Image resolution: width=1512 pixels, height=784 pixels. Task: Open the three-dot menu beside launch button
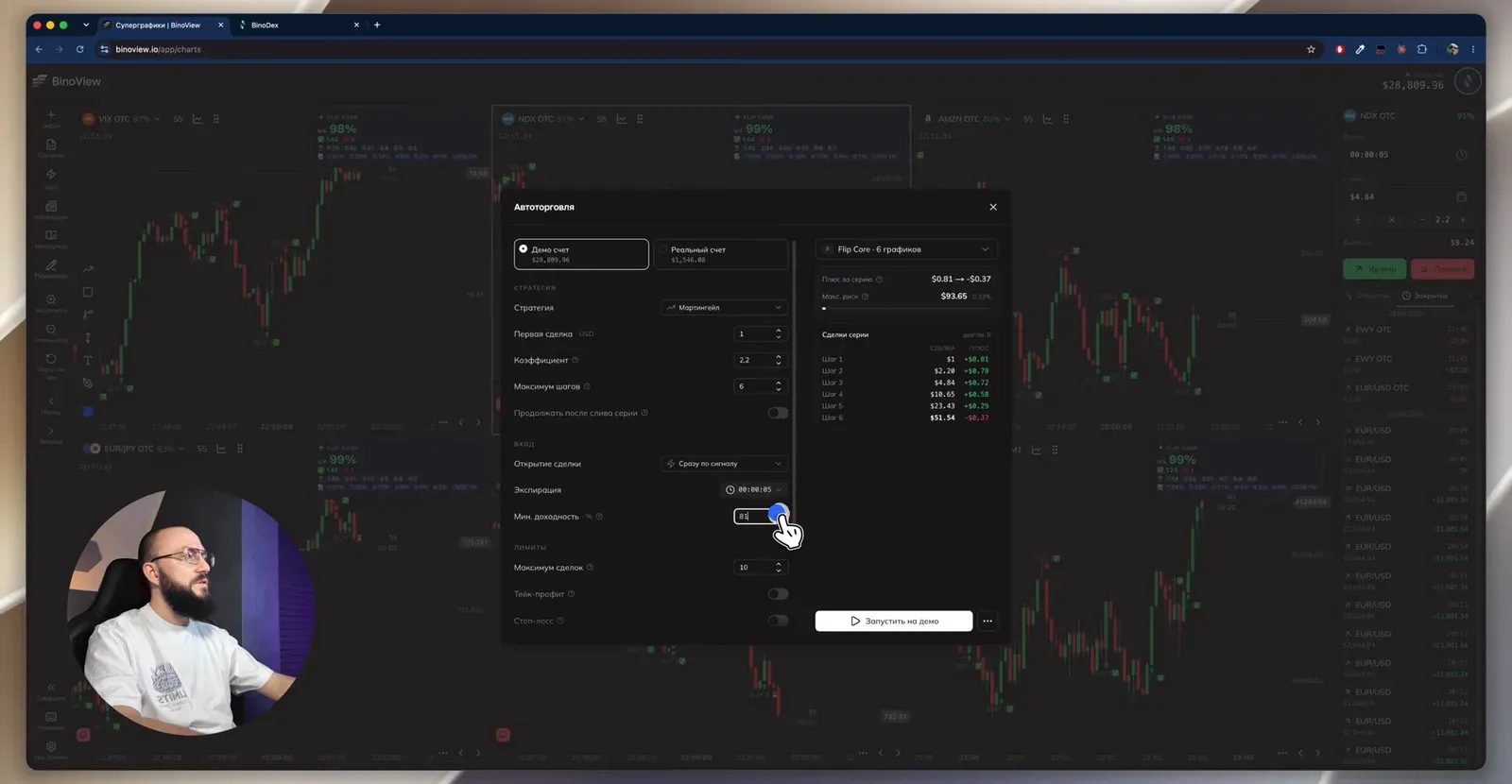[x=988, y=621]
